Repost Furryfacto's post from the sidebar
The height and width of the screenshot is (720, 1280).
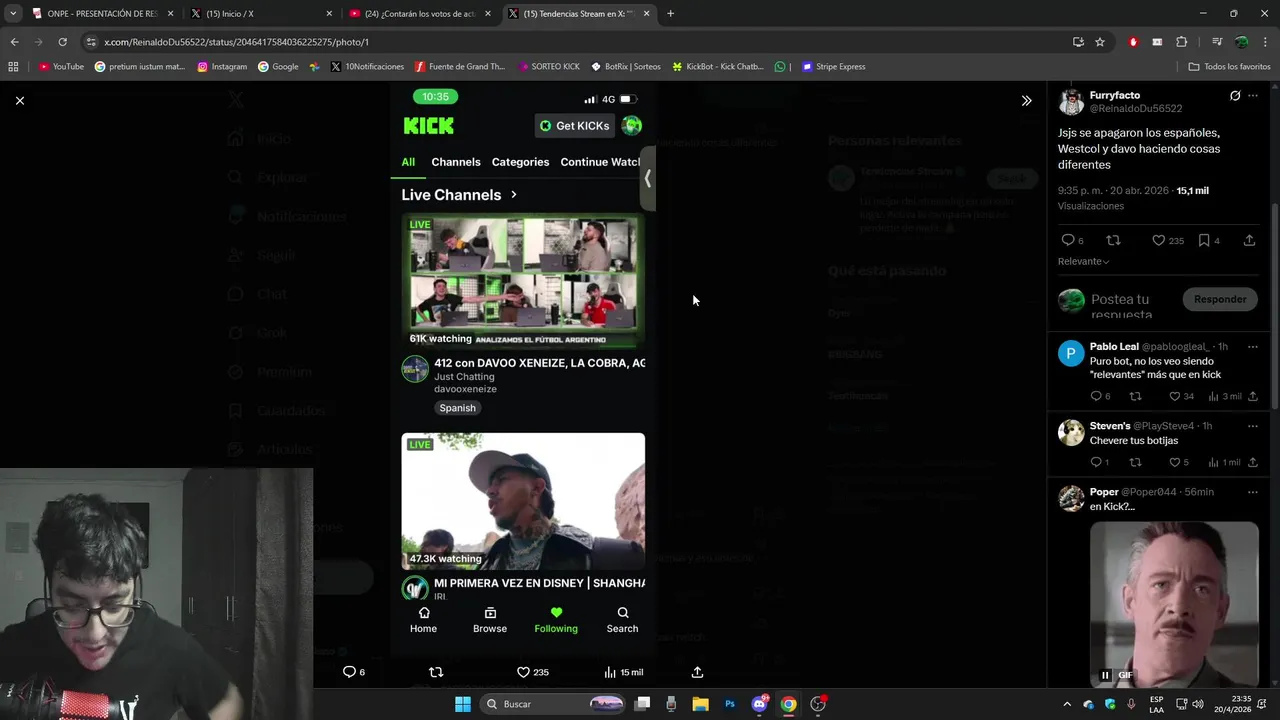pos(1113,240)
